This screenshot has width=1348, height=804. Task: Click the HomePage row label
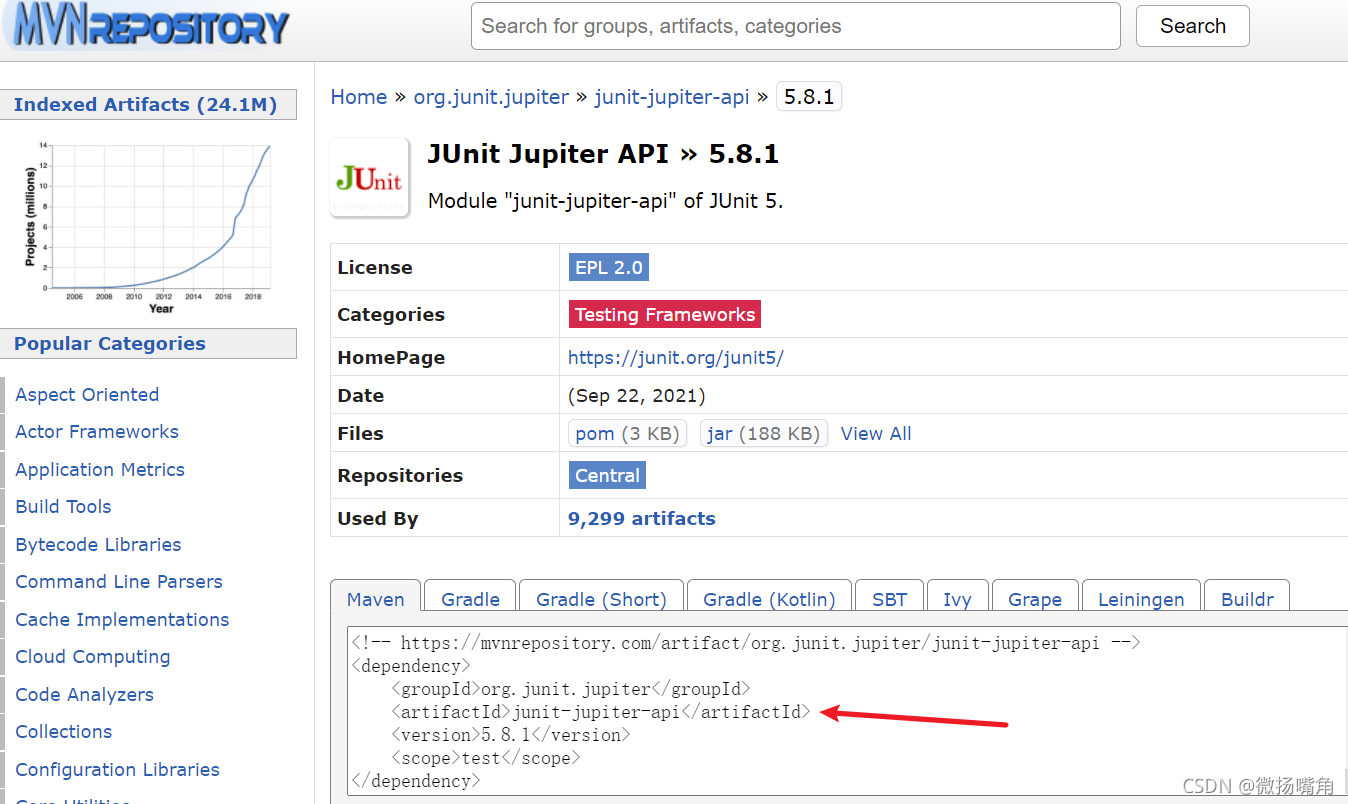pos(391,357)
